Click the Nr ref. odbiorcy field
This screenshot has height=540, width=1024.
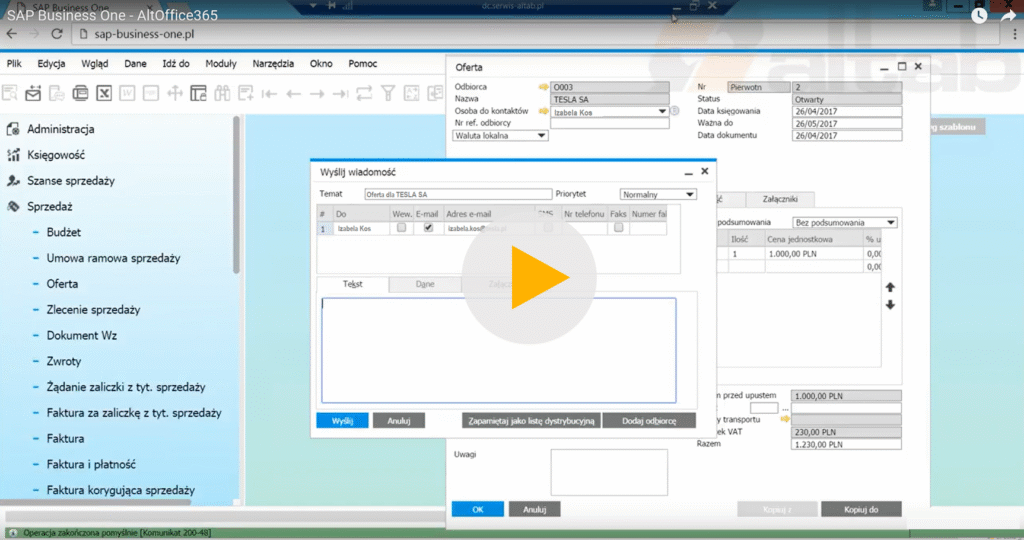pos(609,123)
